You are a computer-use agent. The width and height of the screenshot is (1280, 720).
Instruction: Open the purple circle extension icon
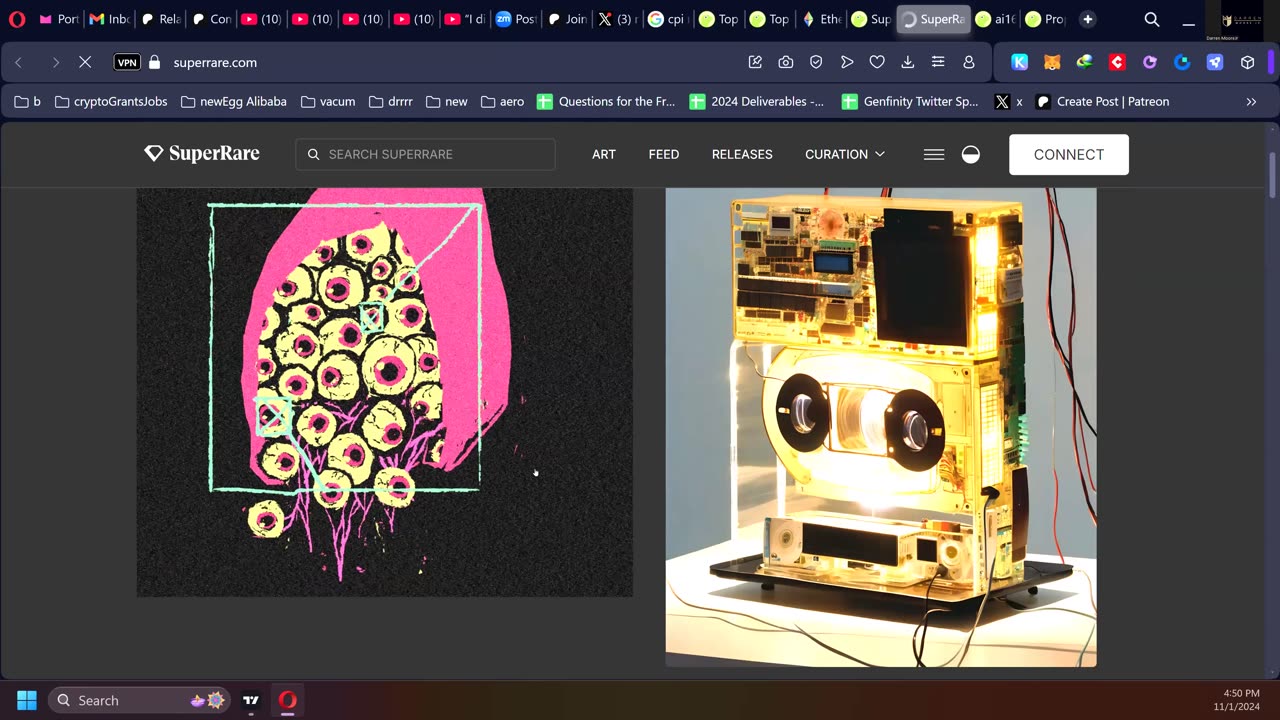[1150, 62]
